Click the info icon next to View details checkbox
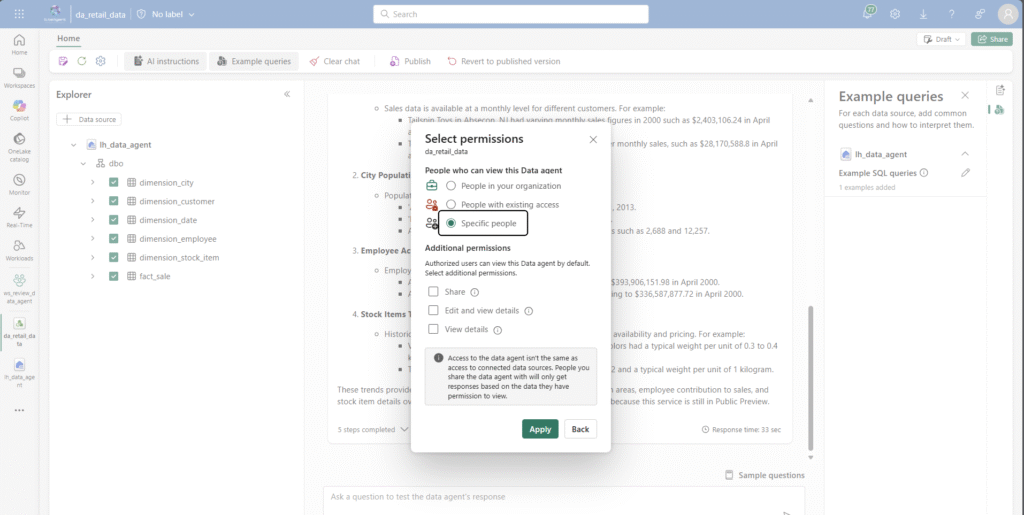Image resolution: width=1024 pixels, height=515 pixels. 497,330
